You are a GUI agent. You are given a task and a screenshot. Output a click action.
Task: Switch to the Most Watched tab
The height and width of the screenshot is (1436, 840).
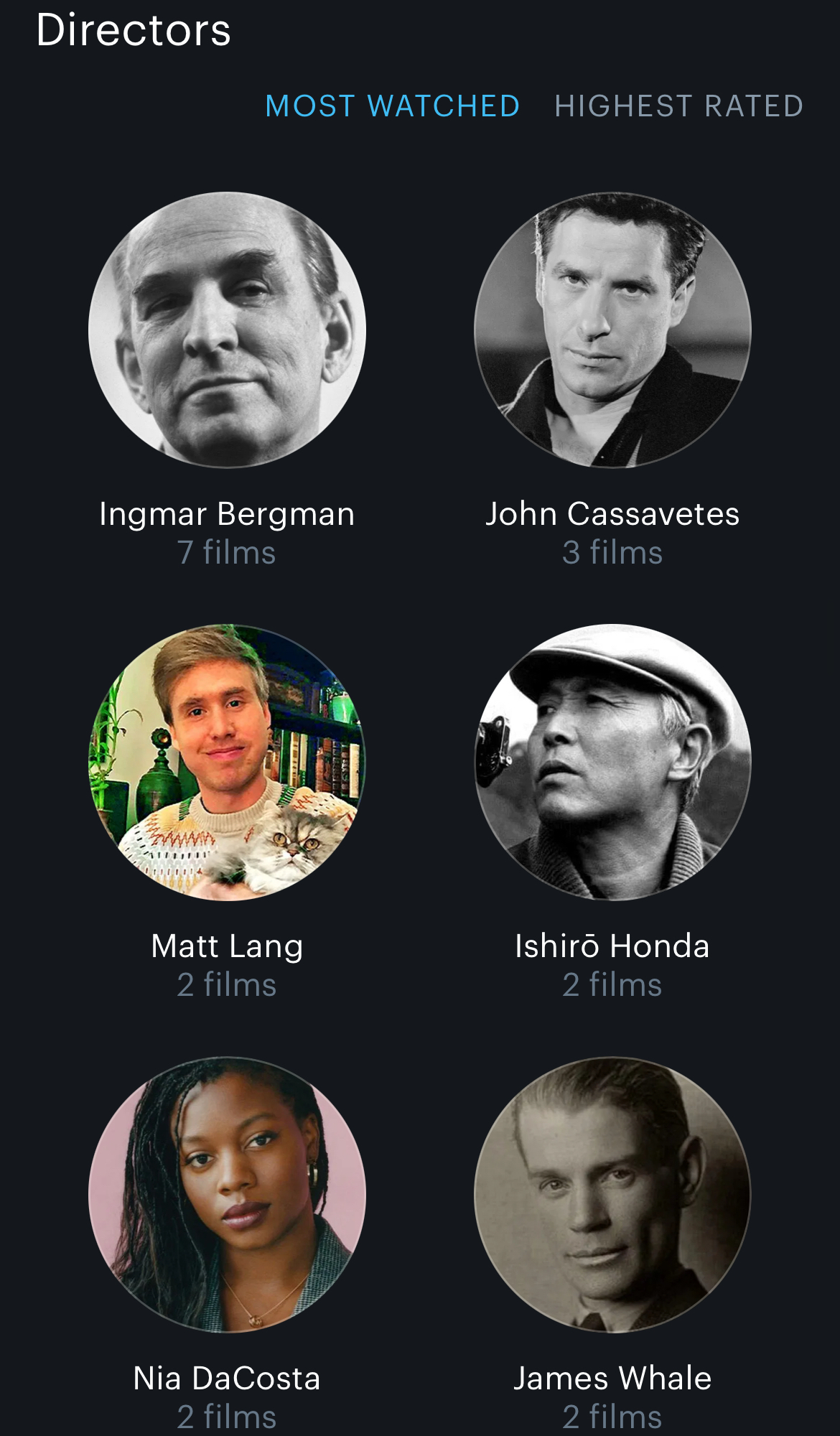392,106
